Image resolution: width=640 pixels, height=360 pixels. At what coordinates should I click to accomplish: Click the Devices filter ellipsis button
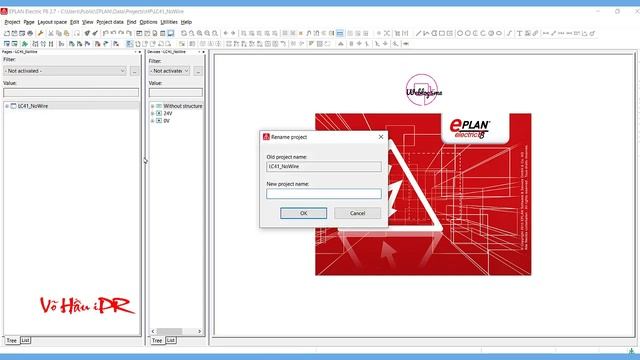click(198, 71)
